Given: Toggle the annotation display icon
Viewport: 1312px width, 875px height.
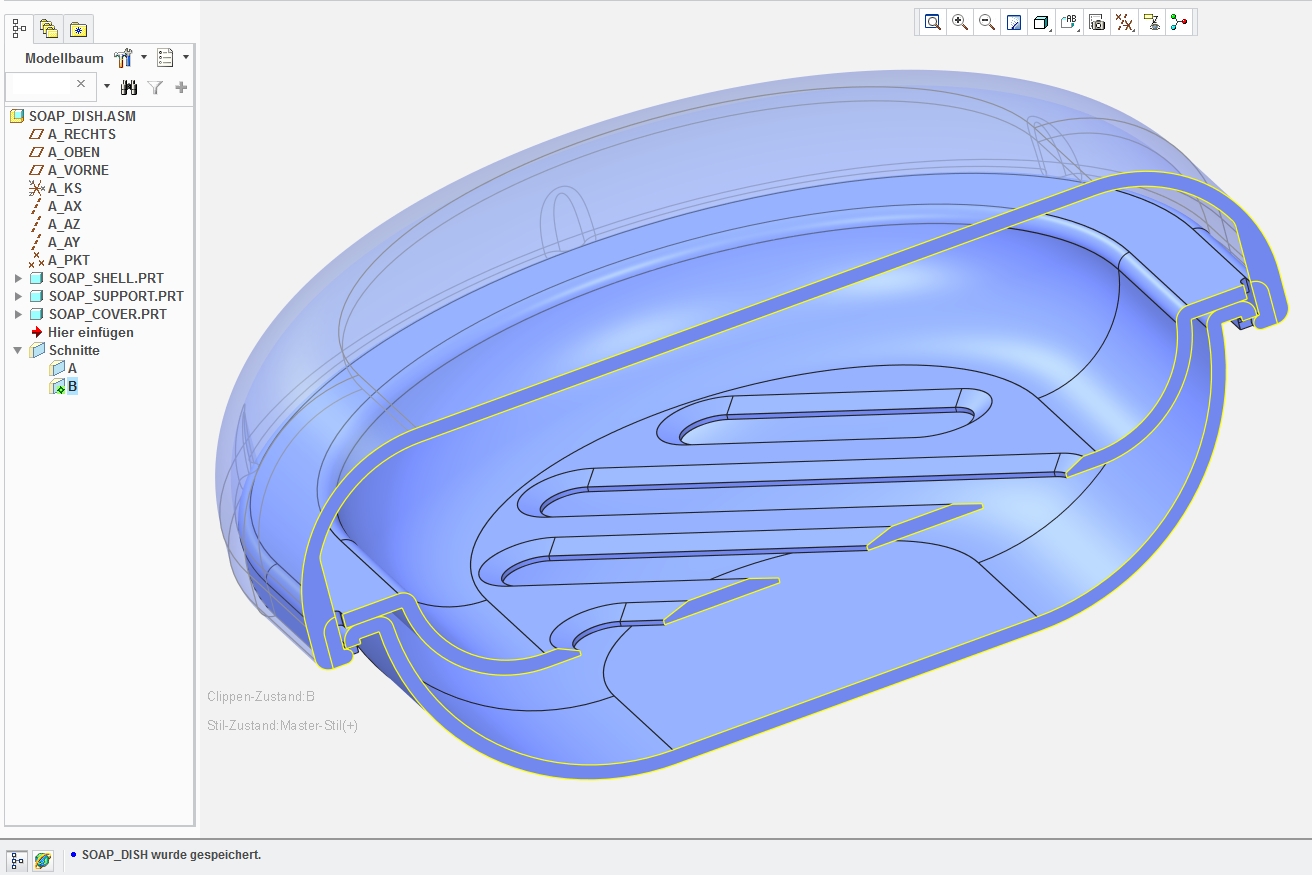Looking at the screenshot, I should [x=1152, y=22].
